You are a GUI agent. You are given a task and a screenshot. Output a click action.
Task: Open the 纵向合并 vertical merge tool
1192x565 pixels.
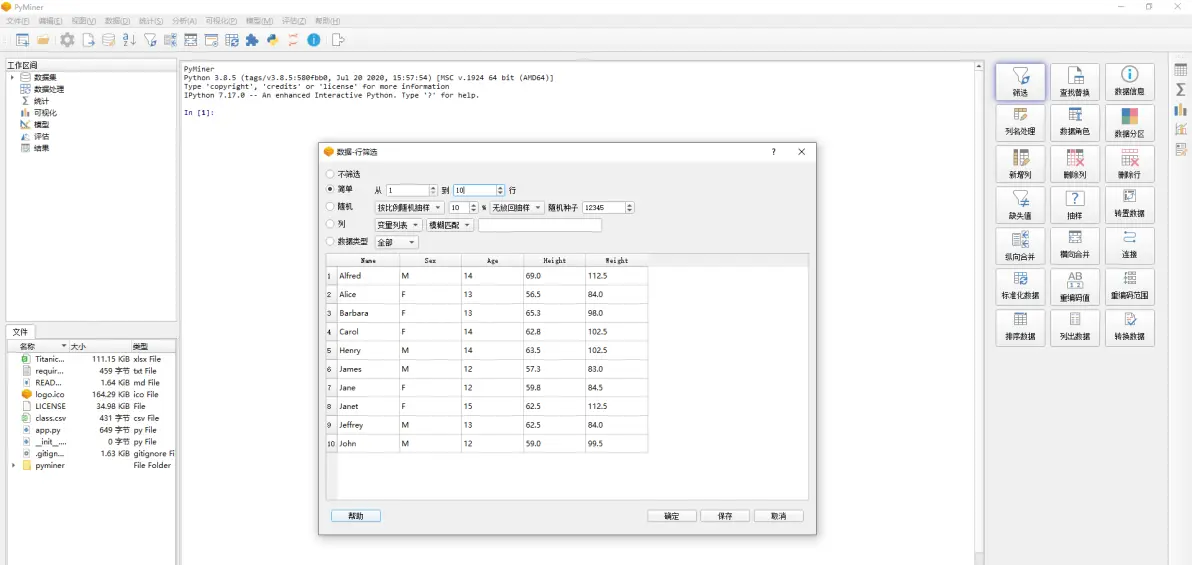(1020, 246)
